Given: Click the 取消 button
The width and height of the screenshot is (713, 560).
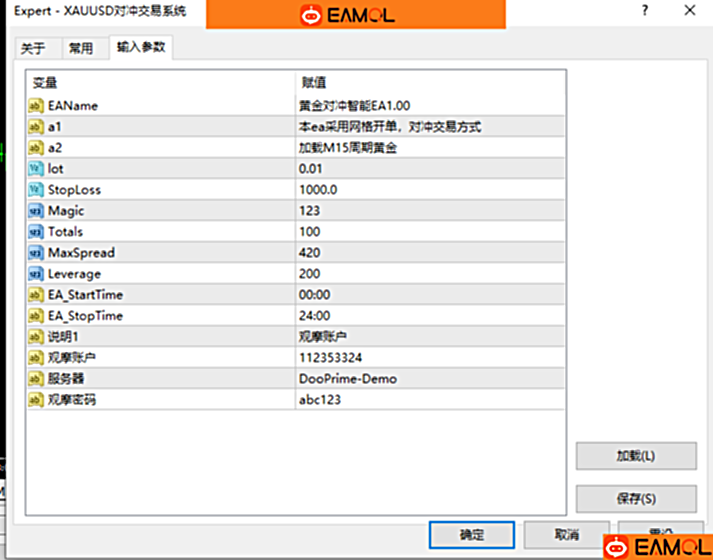Looking at the screenshot, I should (x=566, y=534).
